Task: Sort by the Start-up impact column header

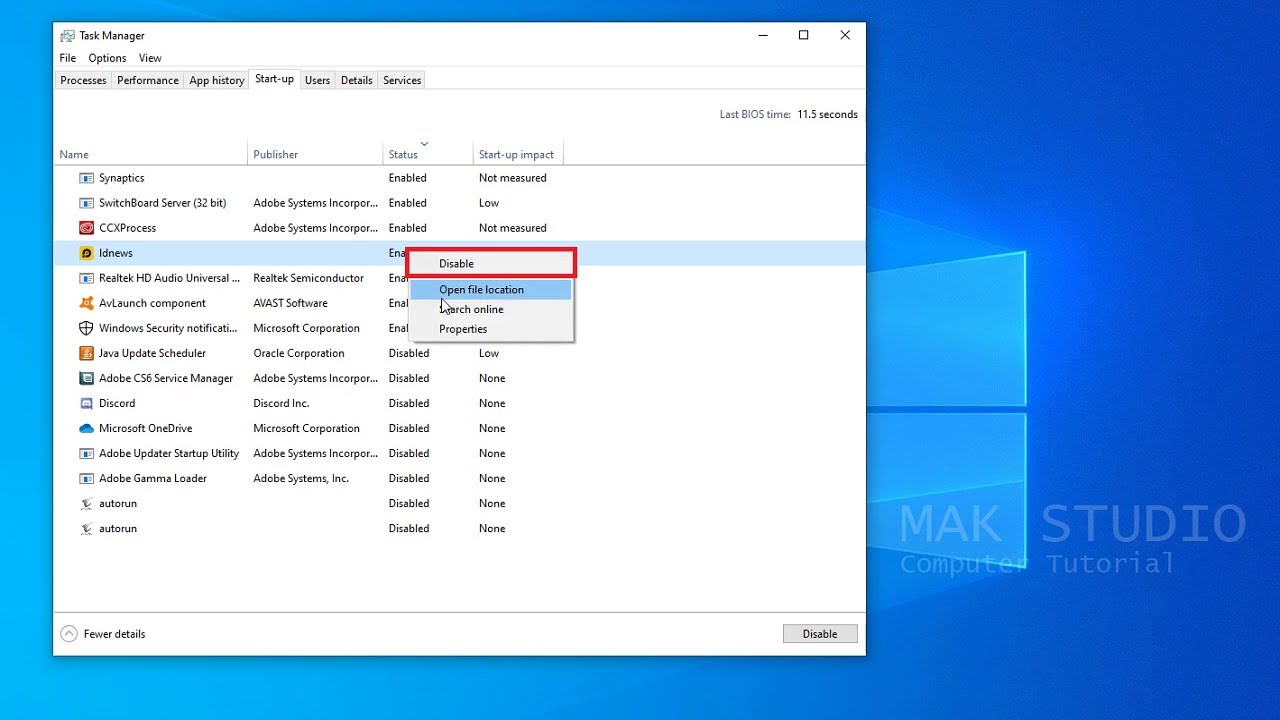Action: 518,154
